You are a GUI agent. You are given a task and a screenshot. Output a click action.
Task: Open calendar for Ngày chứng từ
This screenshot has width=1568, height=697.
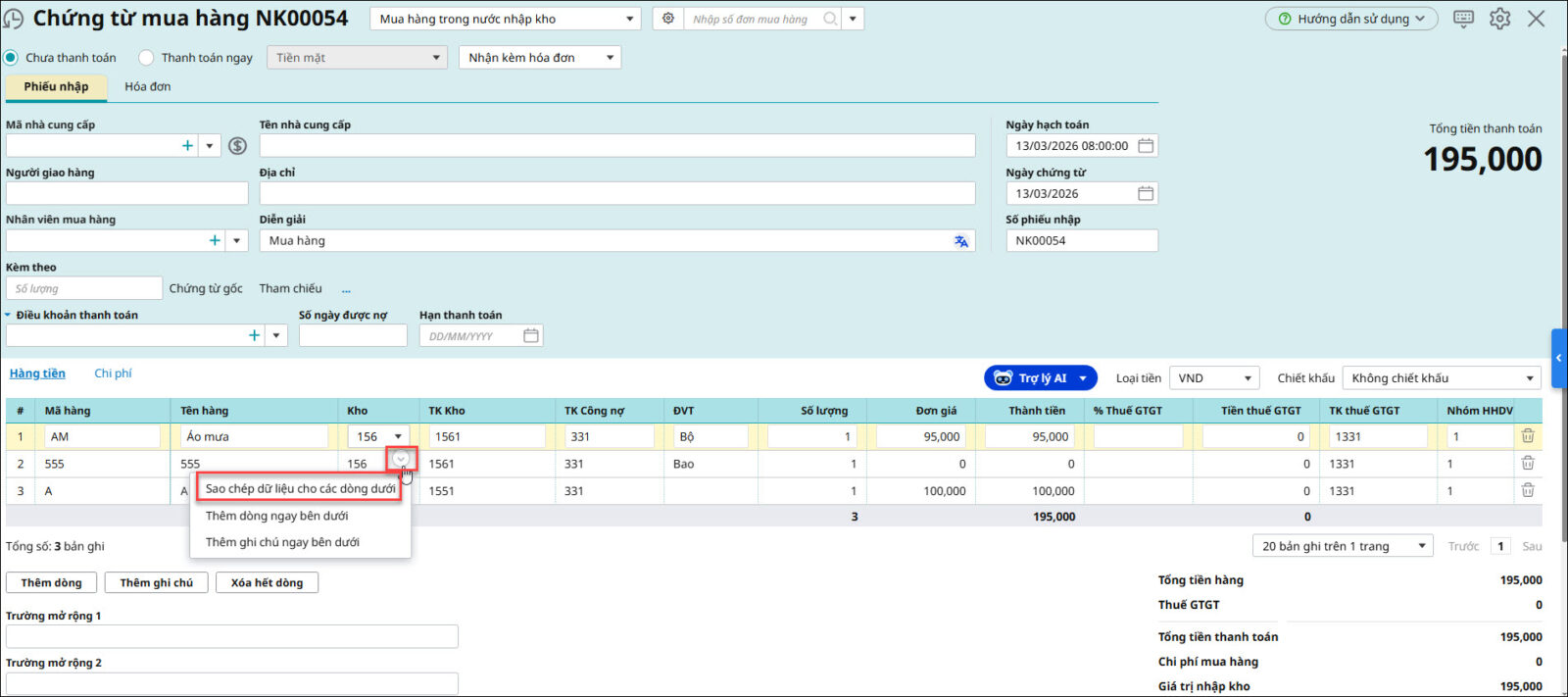pos(1145,194)
